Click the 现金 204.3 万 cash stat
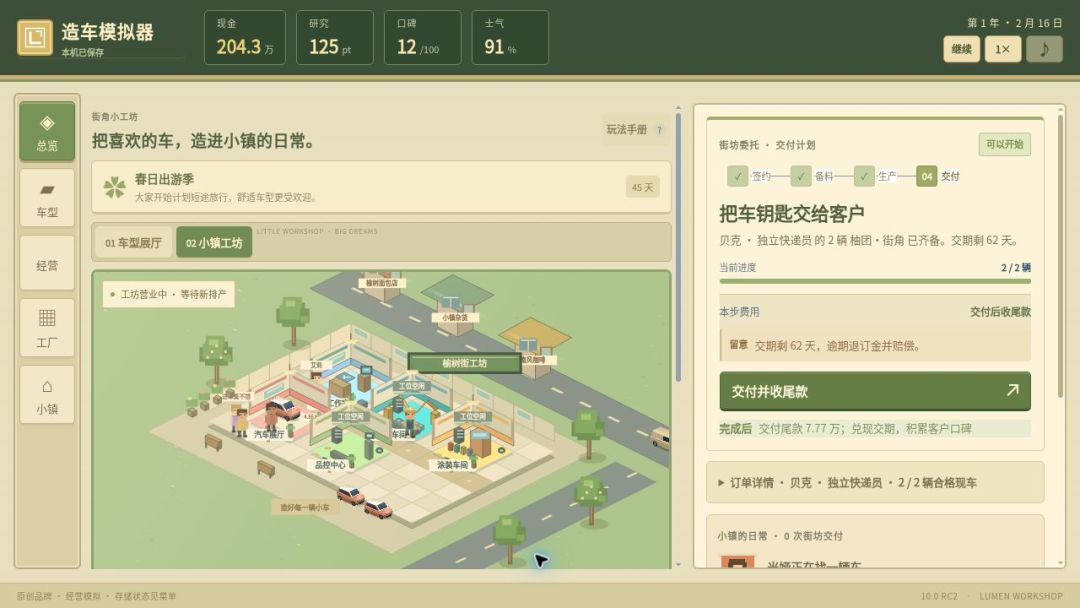The height and width of the screenshot is (608, 1080). pyautogui.click(x=245, y=38)
